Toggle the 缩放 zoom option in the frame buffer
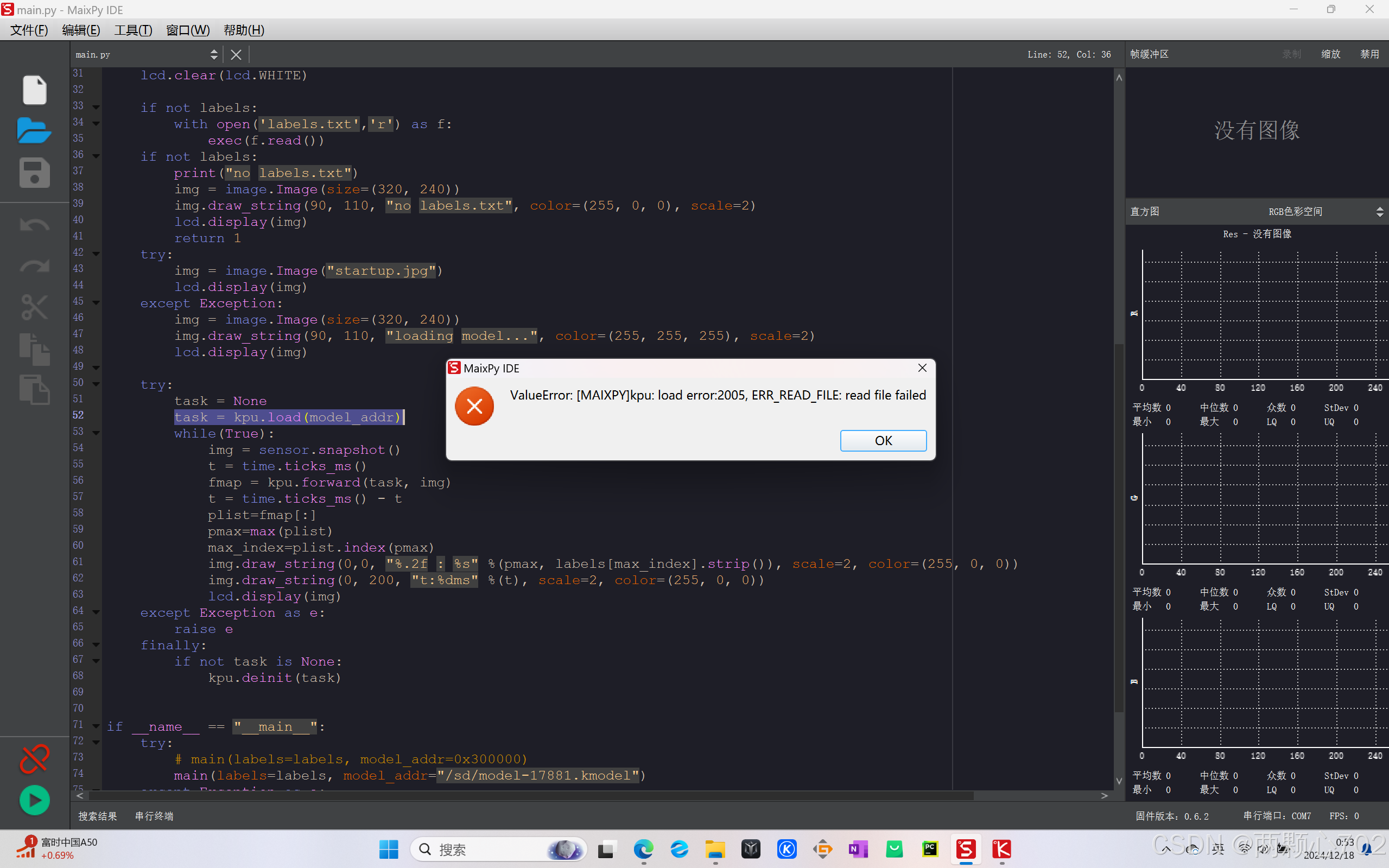 [x=1330, y=54]
